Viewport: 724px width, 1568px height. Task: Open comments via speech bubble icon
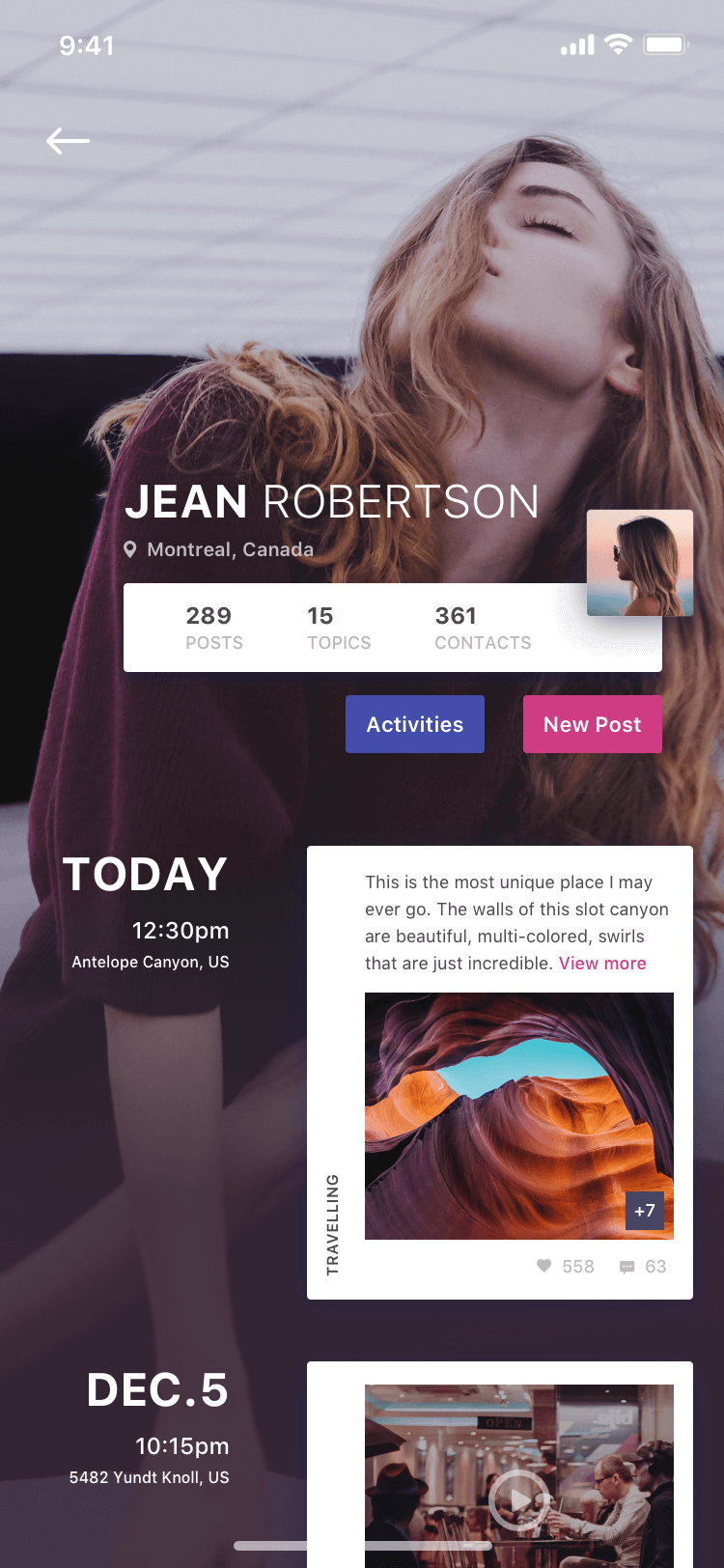click(627, 1267)
